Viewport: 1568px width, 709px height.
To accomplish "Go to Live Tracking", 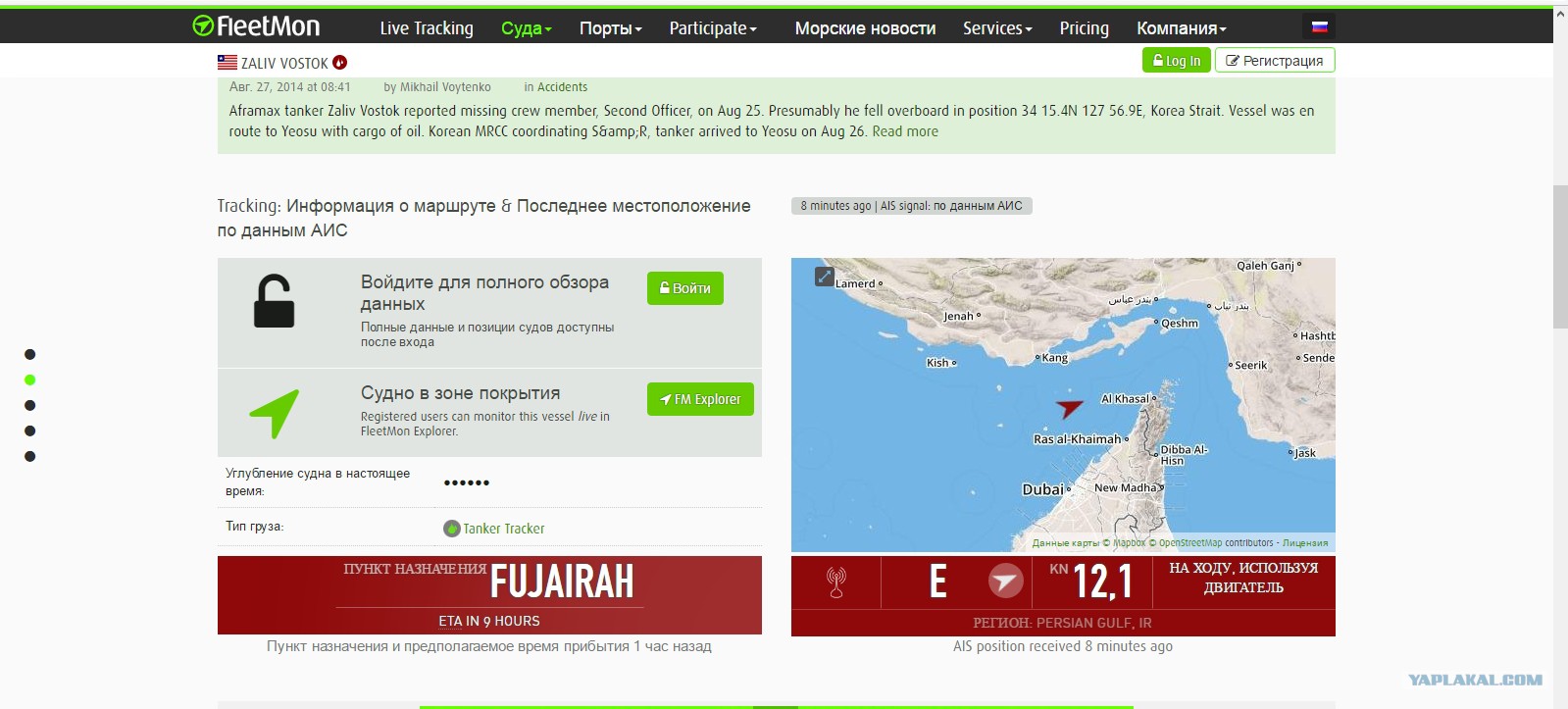I will click(427, 28).
